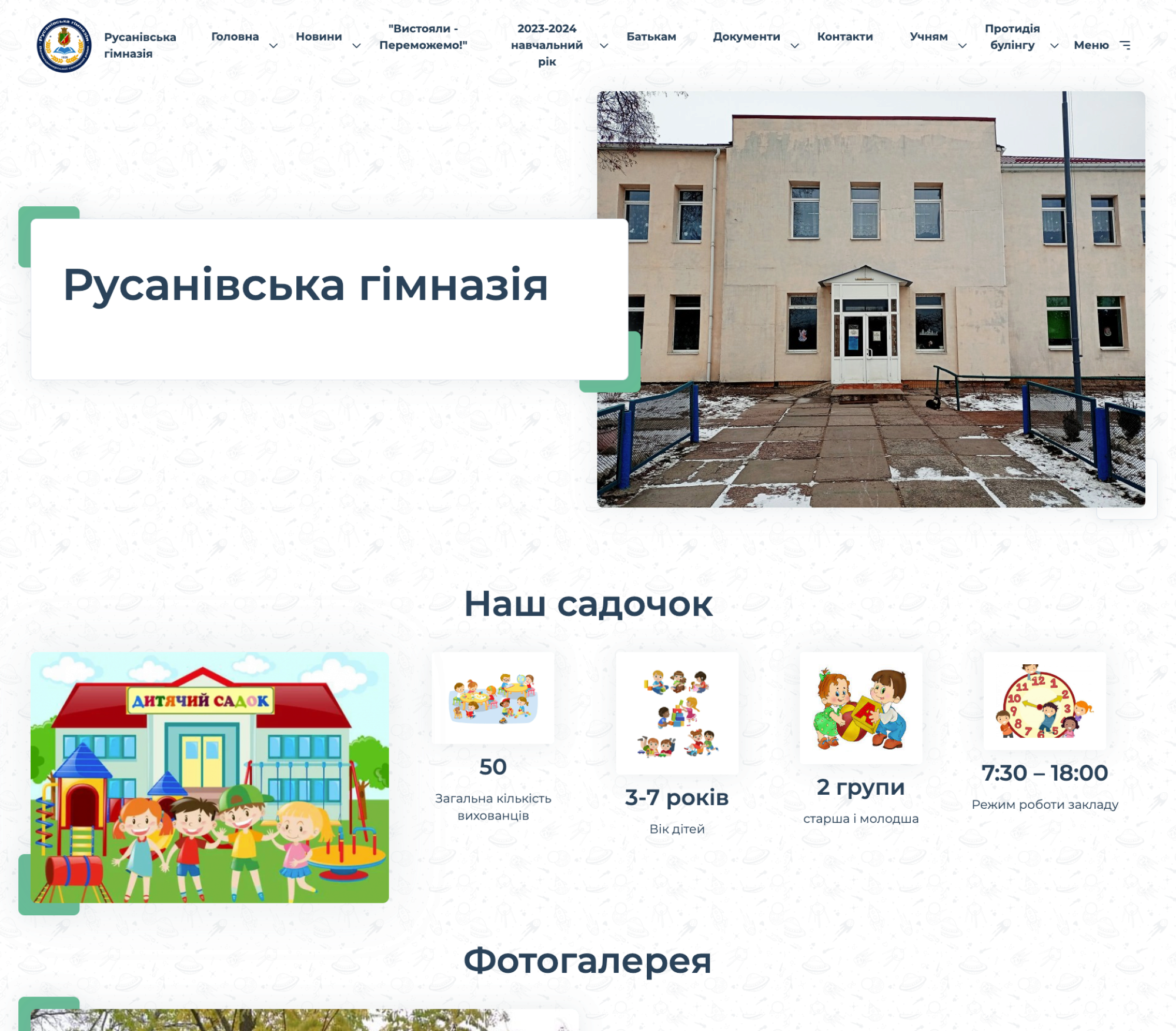
Task: Click the Меню text button
Action: [1091, 45]
